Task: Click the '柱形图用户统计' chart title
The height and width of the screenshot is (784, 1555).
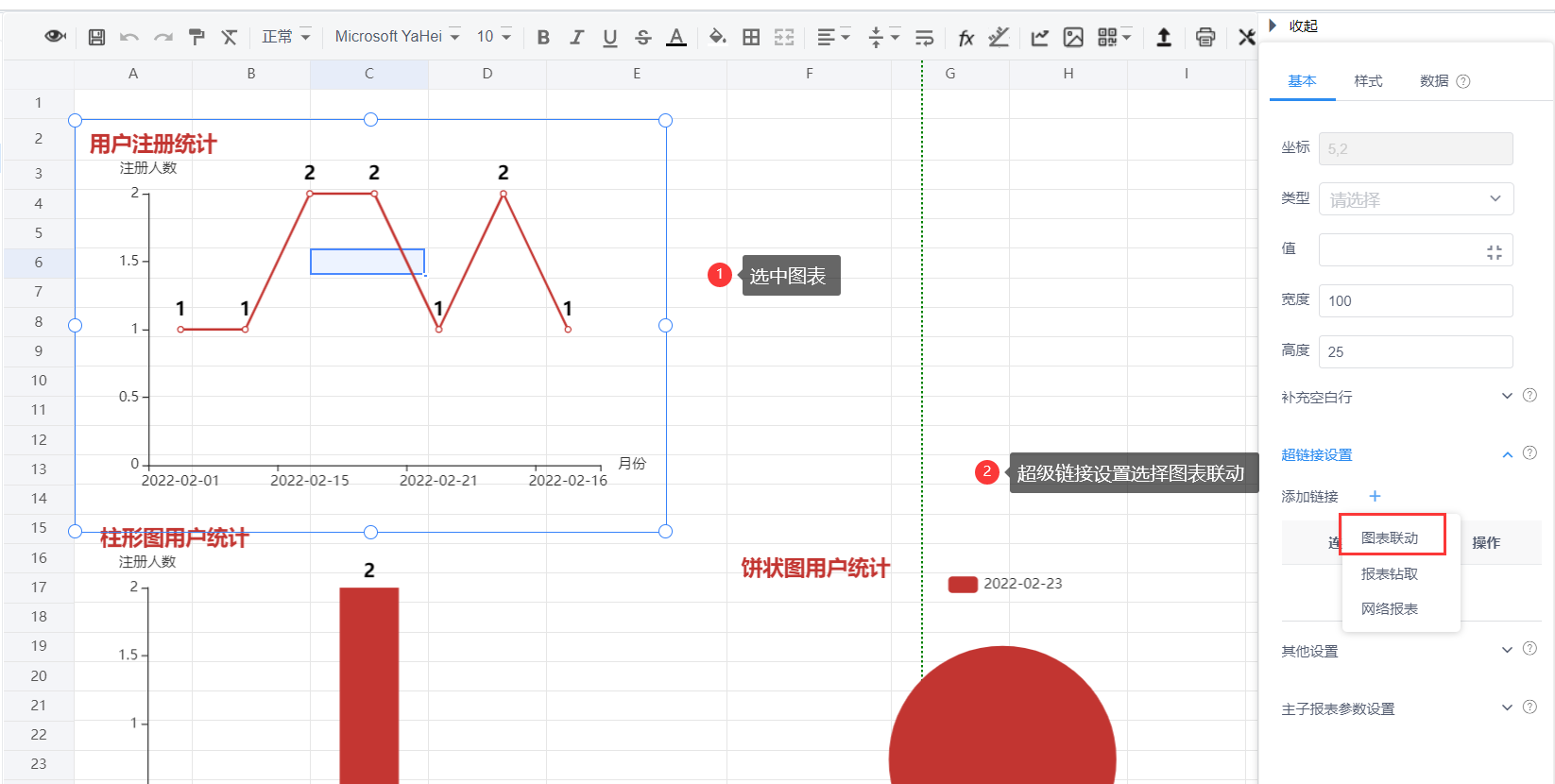Action: pos(175,537)
